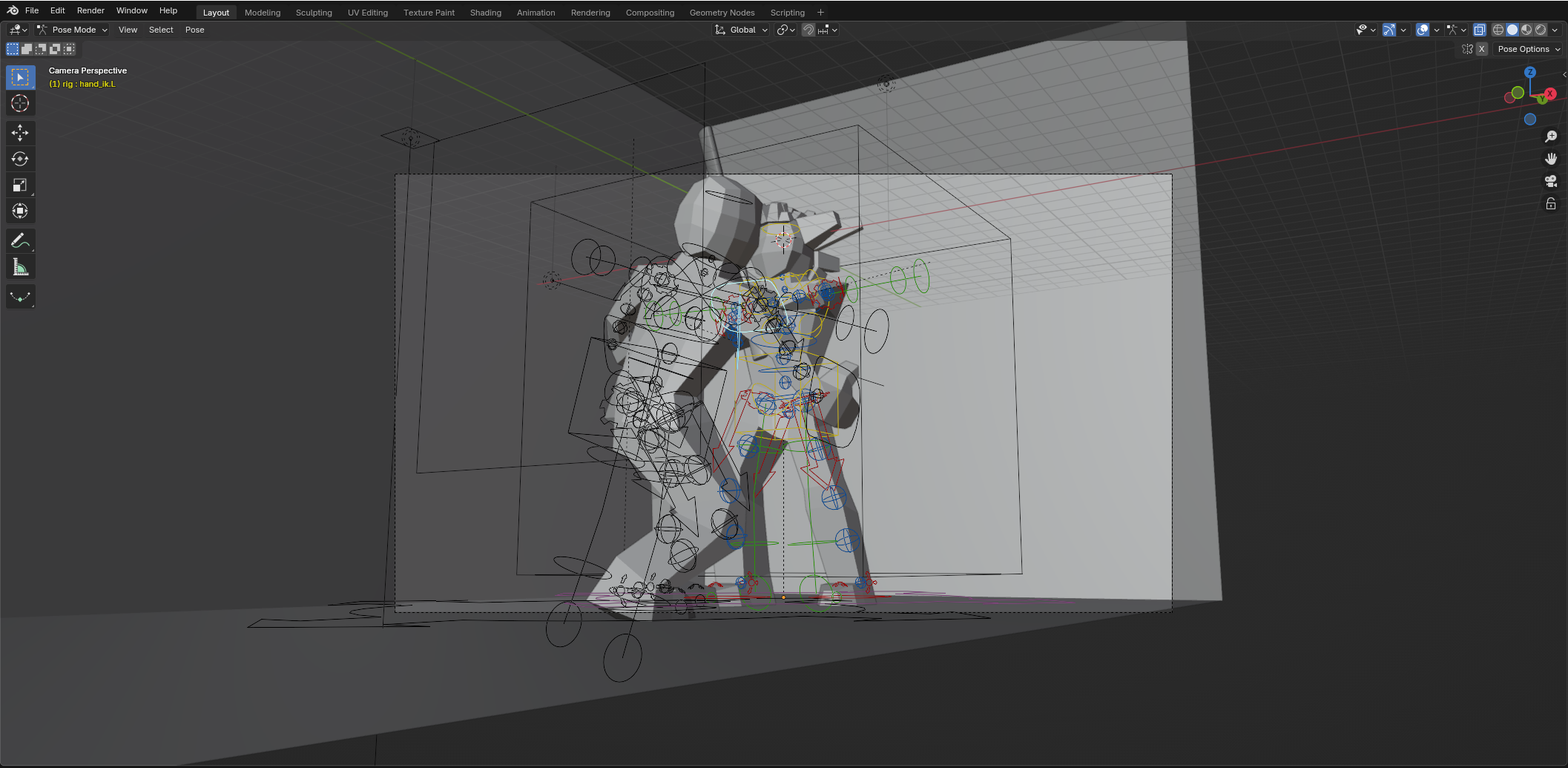The width and height of the screenshot is (1568, 768).
Task: Select the Annotate pencil tool
Action: pyautogui.click(x=20, y=240)
